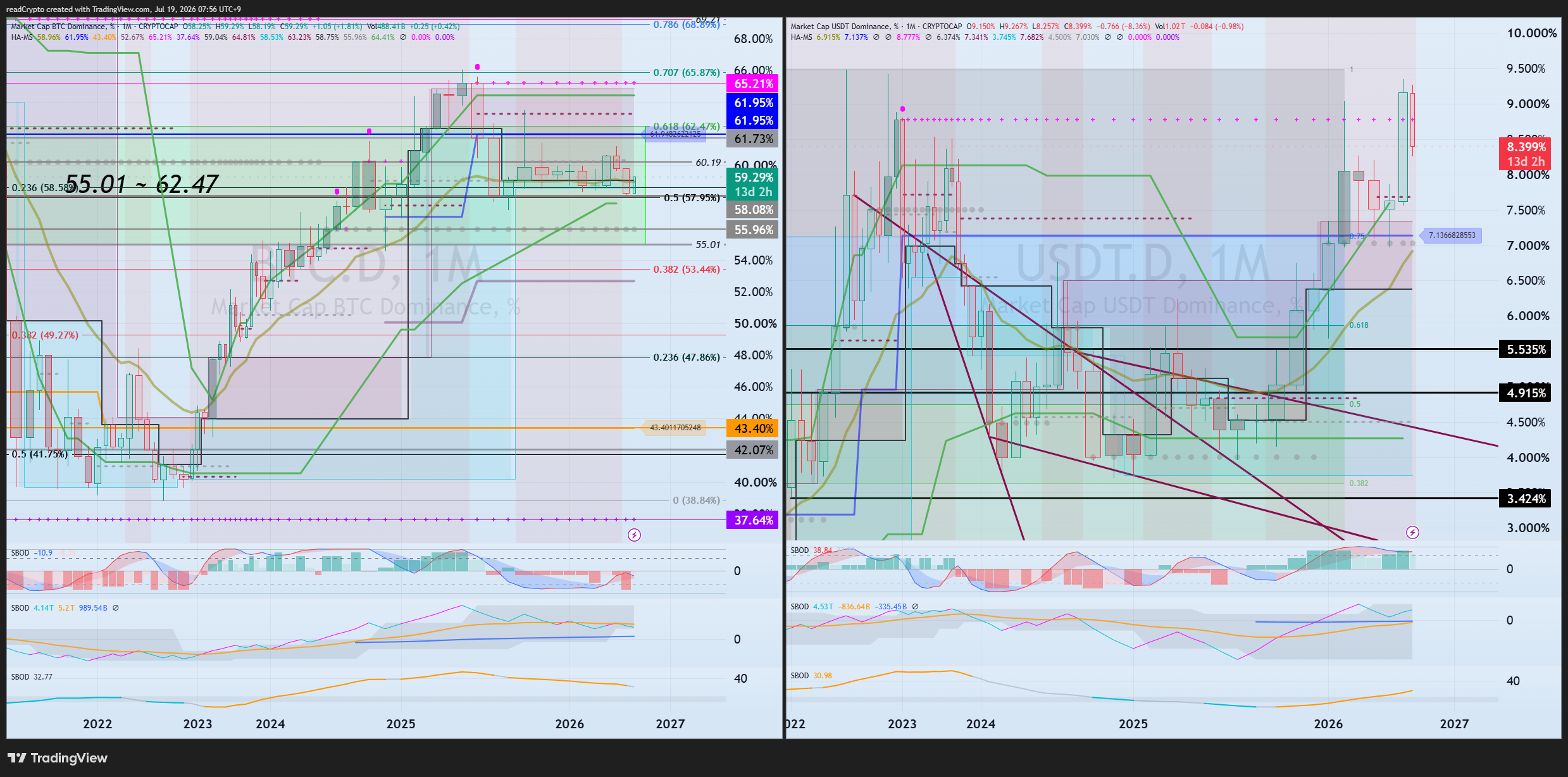This screenshot has width=1568, height=777.
Task: Click the orange 43.40% price label
Action: (x=753, y=428)
